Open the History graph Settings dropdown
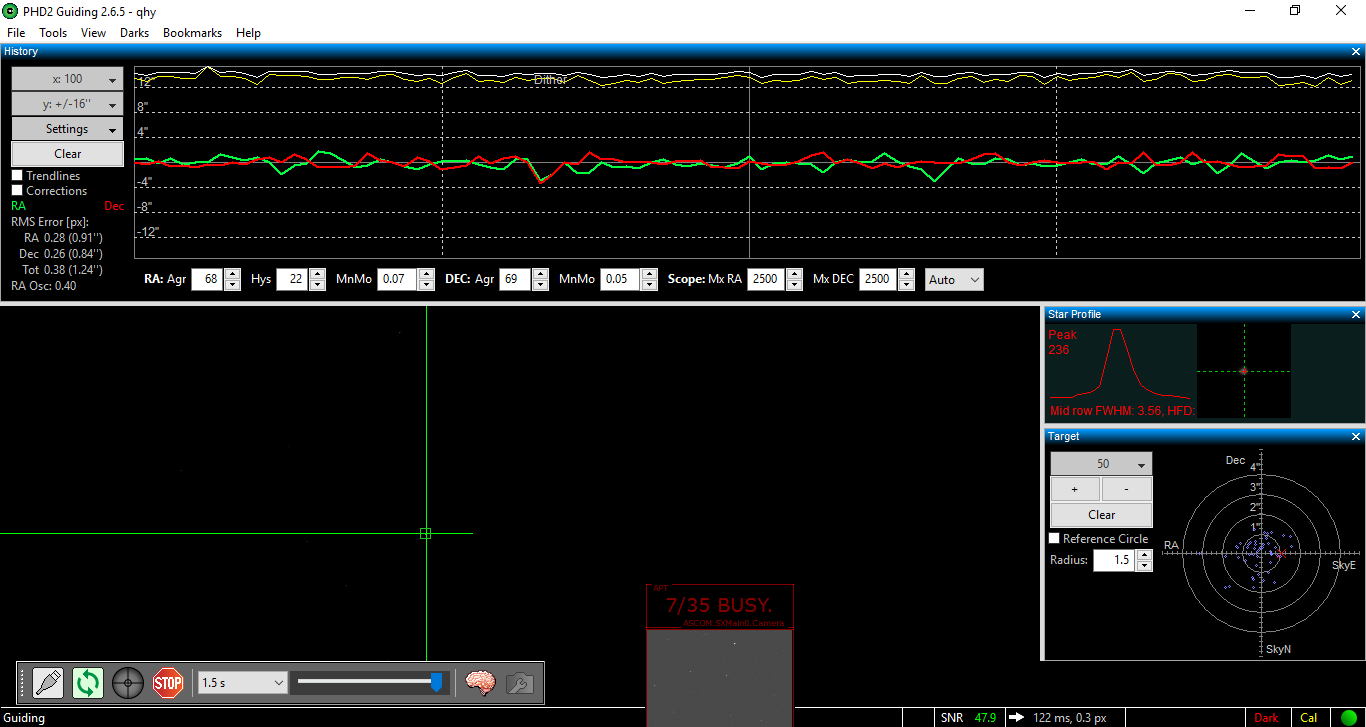The height and width of the screenshot is (727, 1366). coord(67,129)
